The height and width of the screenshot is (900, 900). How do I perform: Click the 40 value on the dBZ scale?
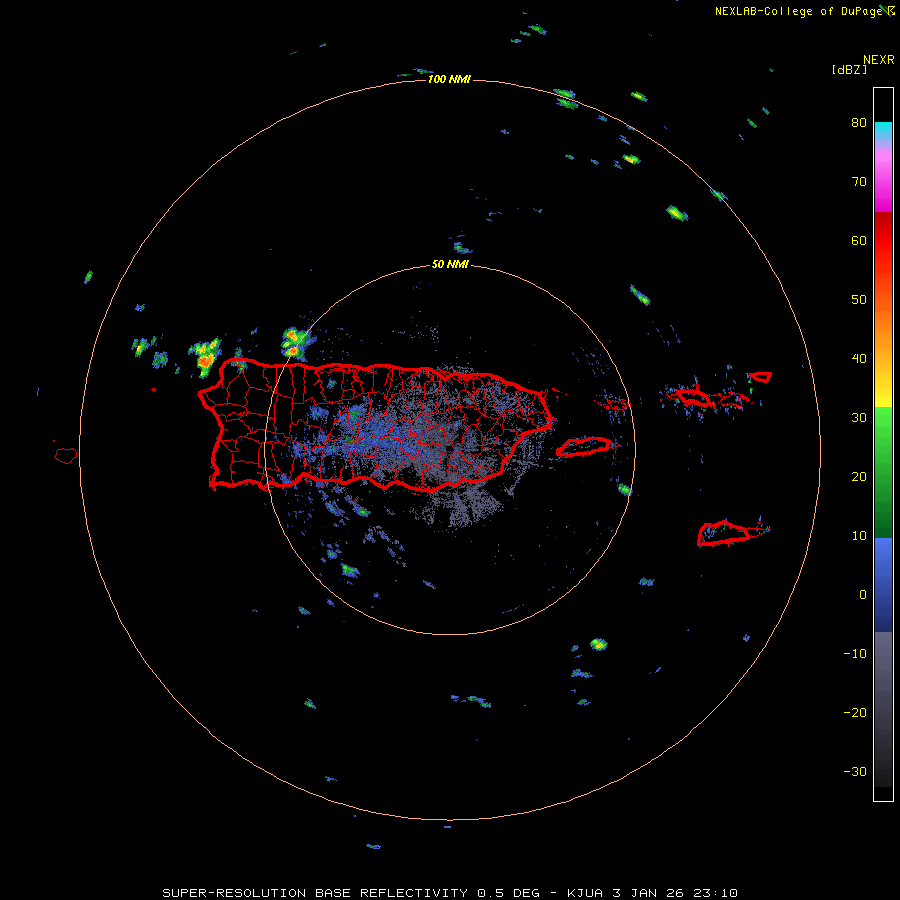tap(859, 359)
